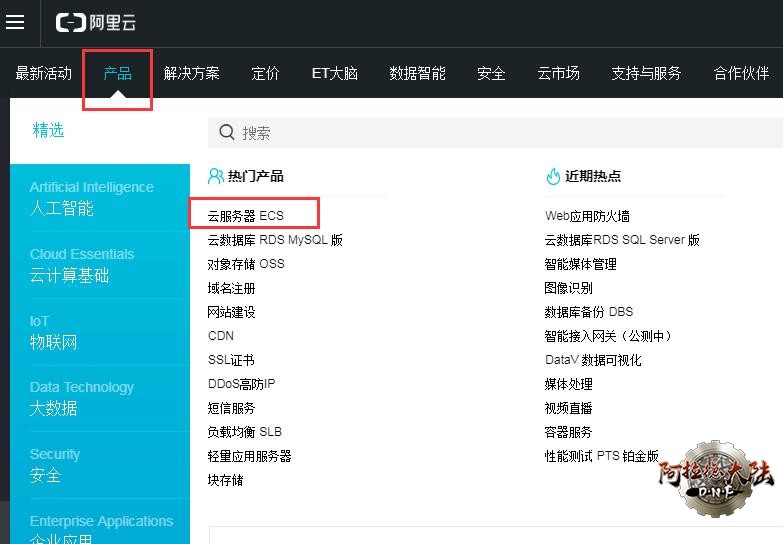Select the 精选 sidebar category
The width and height of the screenshot is (783, 544).
[x=48, y=131]
